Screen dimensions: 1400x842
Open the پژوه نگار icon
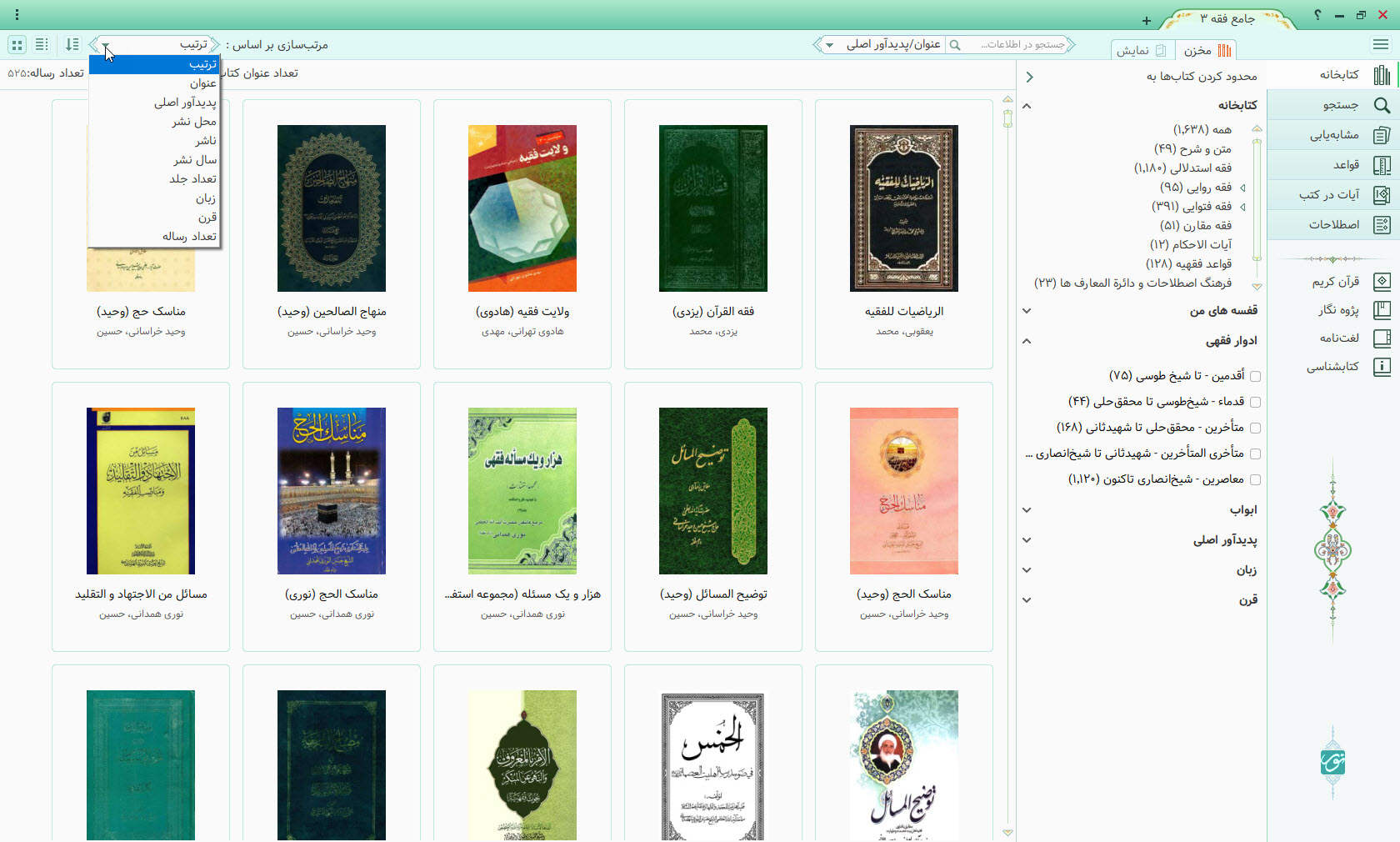[x=1382, y=310]
